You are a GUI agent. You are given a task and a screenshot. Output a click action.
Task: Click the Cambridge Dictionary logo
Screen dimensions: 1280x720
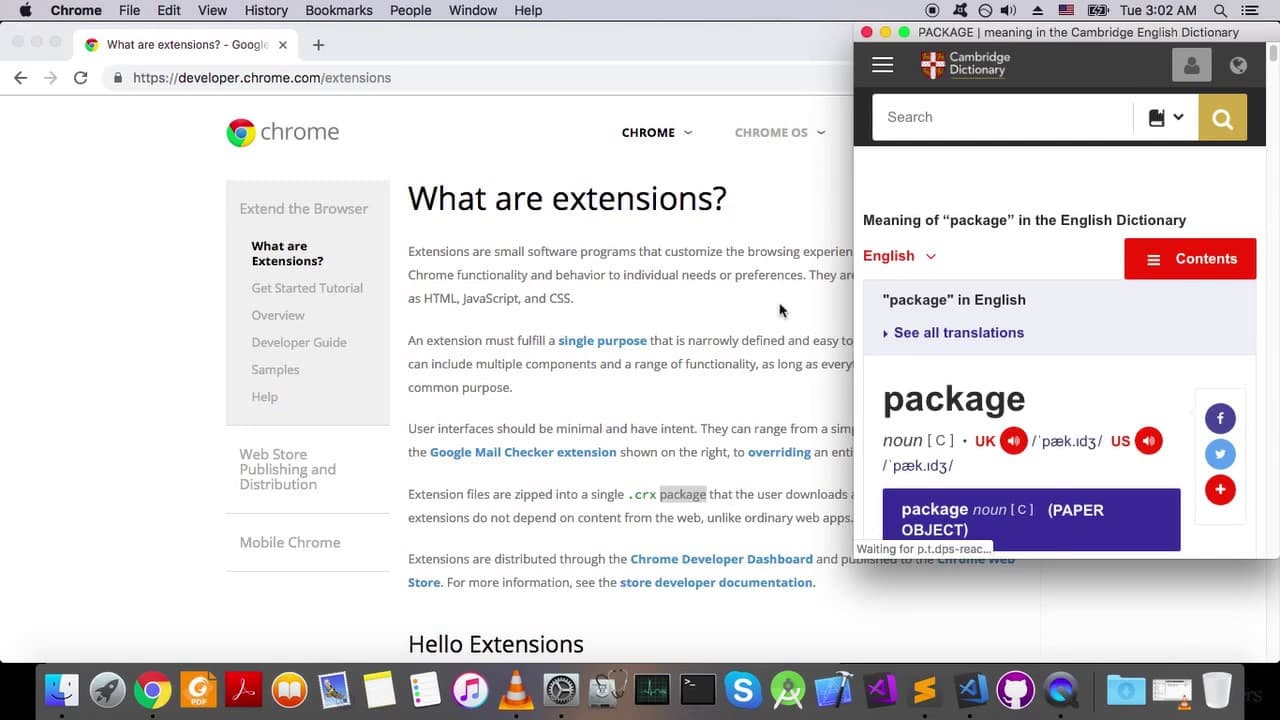[965, 65]
